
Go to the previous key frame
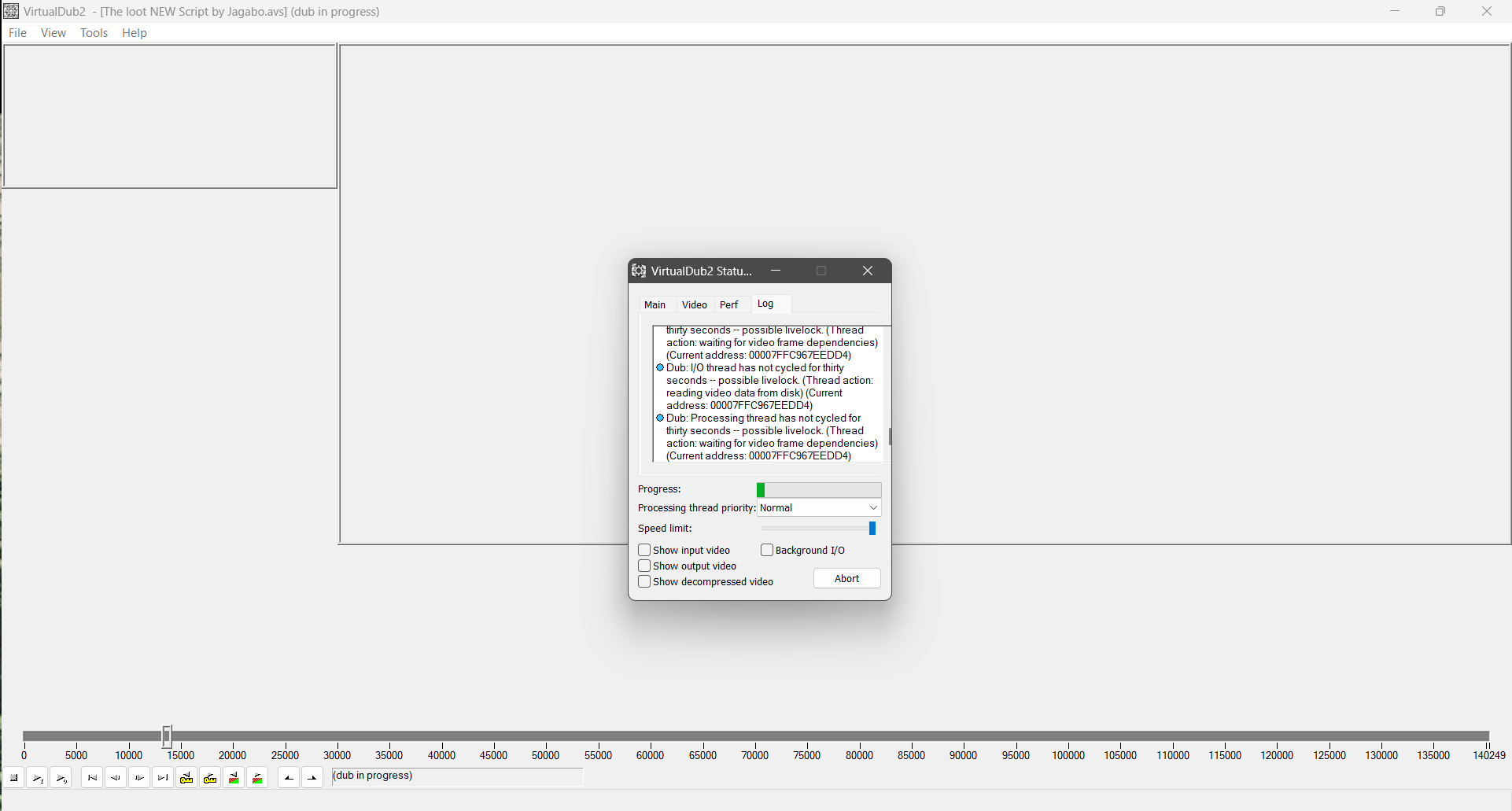pyautogui.click(x=186, y=778)
